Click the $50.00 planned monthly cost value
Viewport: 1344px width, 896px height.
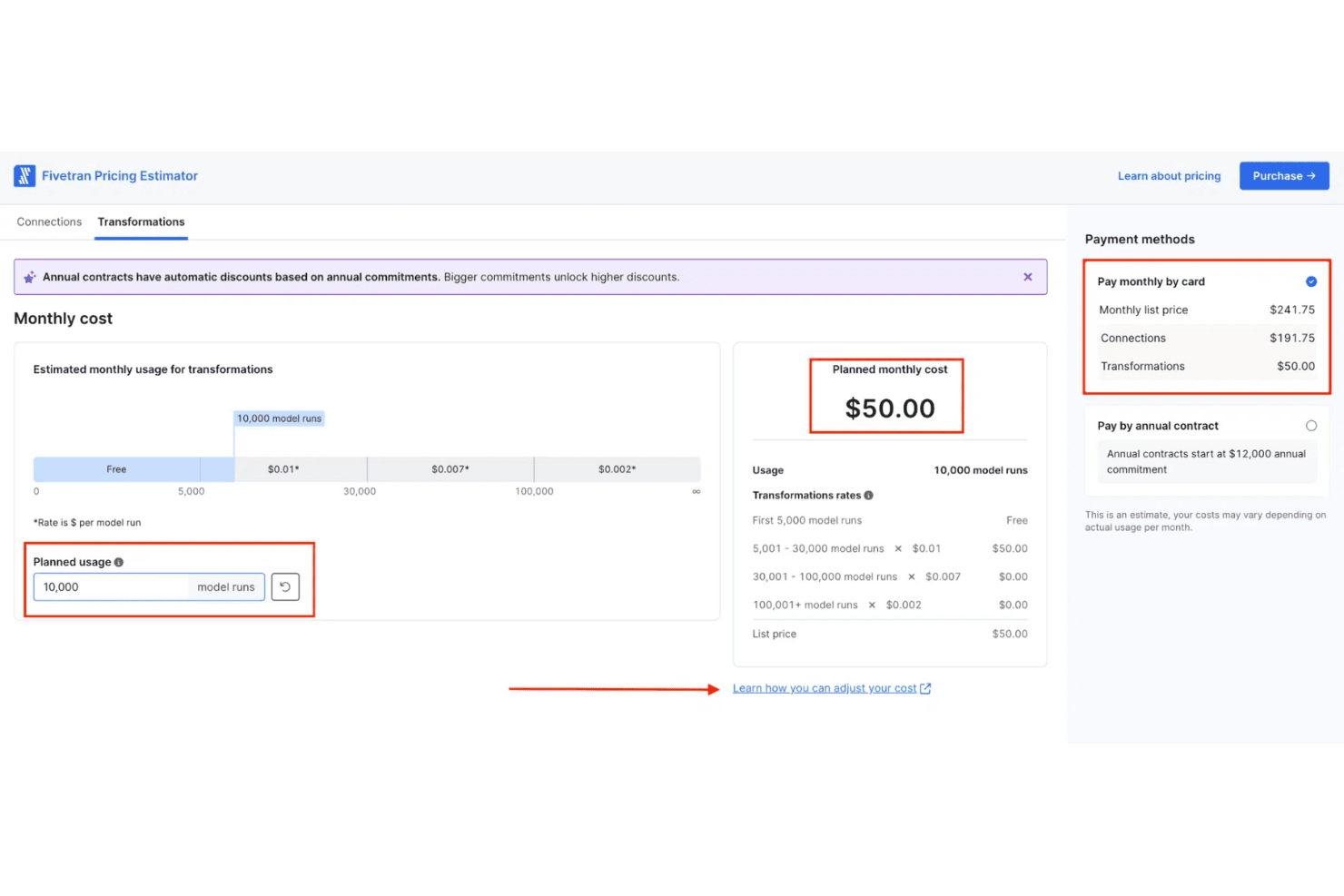click(890, 409)
